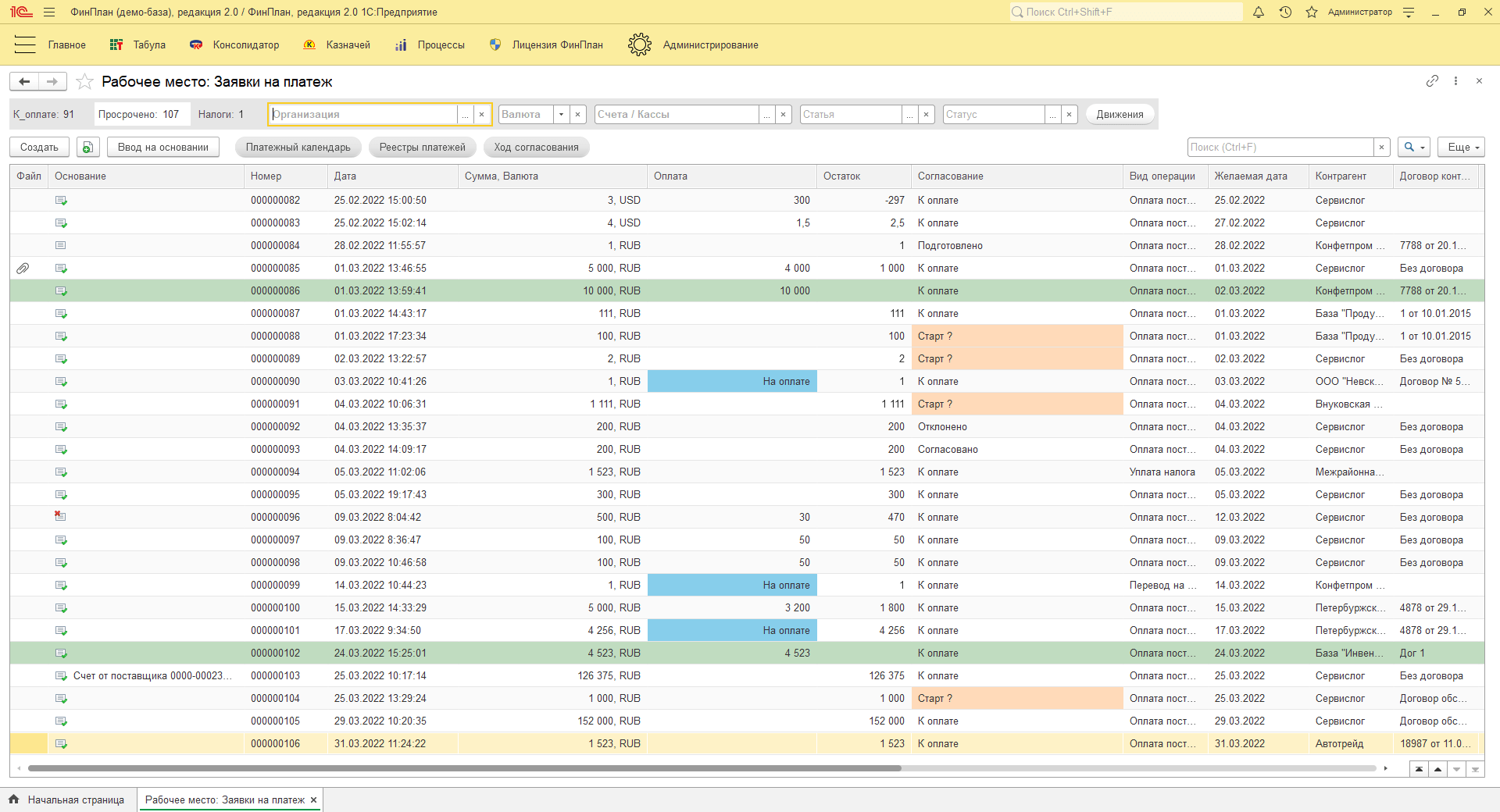Open the Еще dropdown menu
Image resolution: width=1500 pixels, height=812 pixels.
1460,147
